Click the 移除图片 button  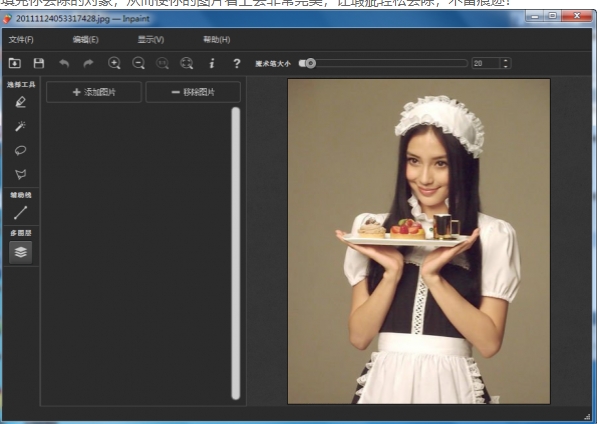(x=193, y=92)
